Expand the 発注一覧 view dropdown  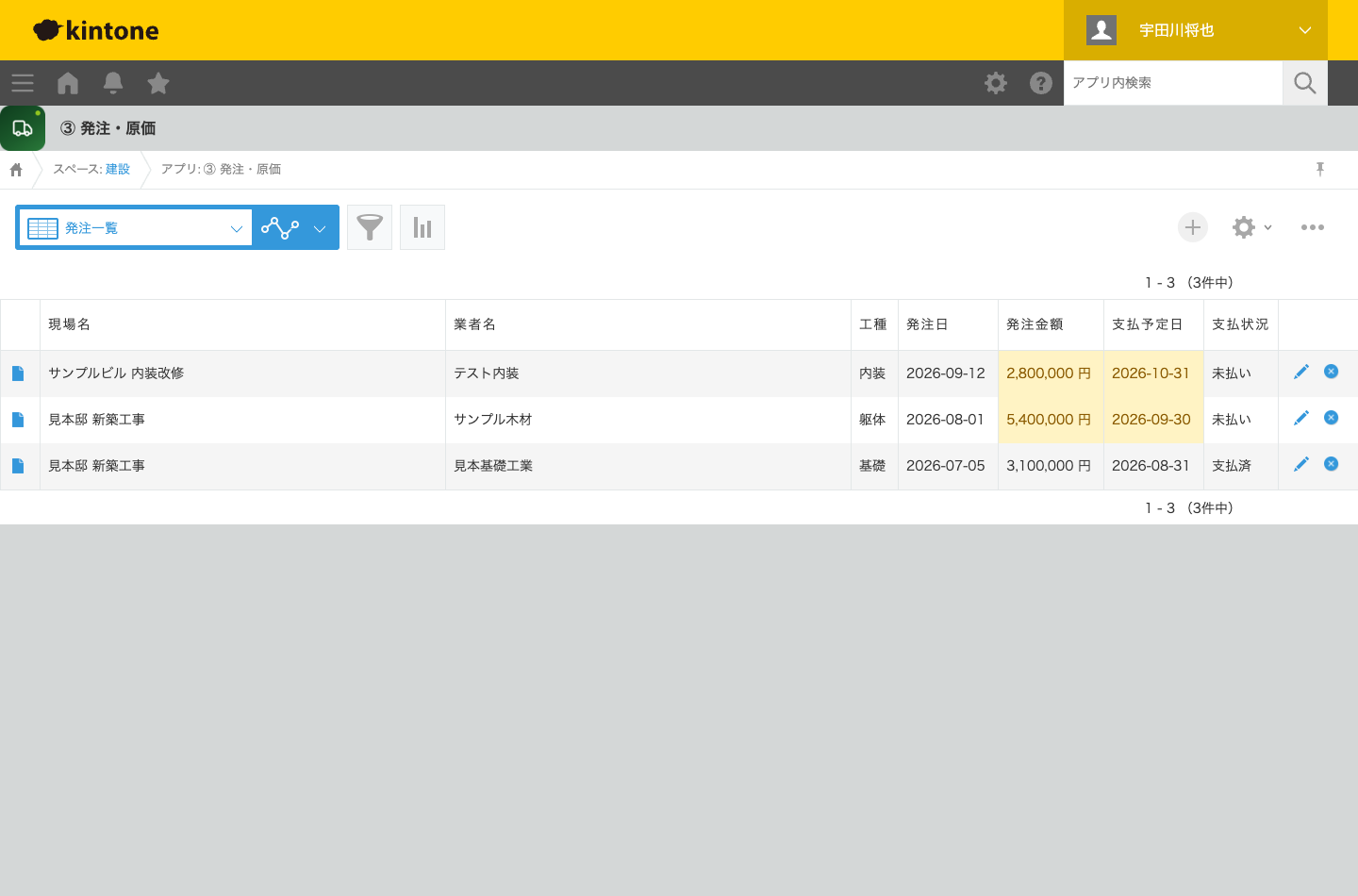coord(136,227)
